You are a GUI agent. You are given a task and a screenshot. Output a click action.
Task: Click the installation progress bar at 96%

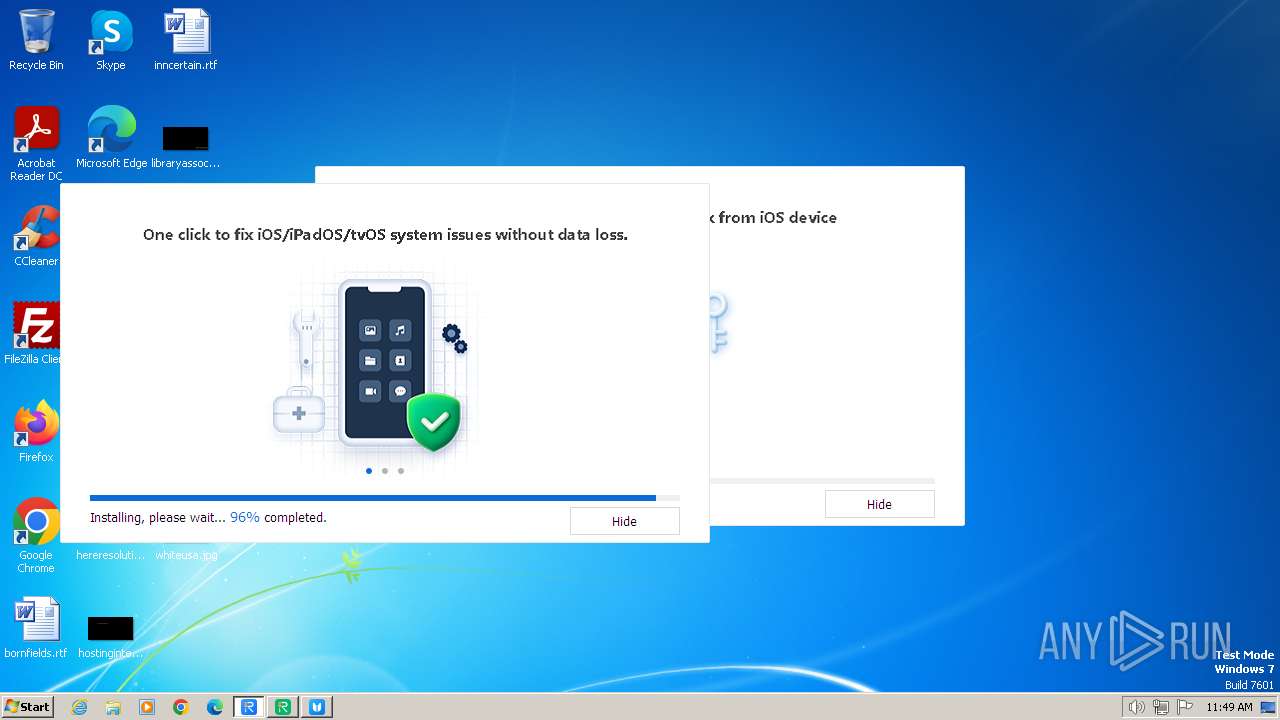tap(385, 497)
